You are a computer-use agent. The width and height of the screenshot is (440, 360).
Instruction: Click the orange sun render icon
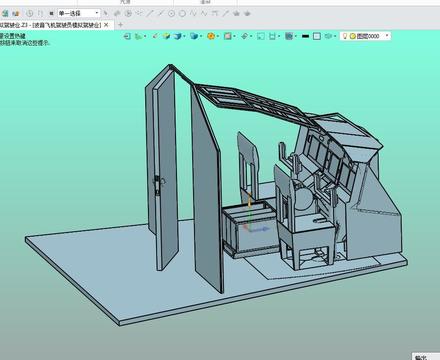[x=211, y=36]
